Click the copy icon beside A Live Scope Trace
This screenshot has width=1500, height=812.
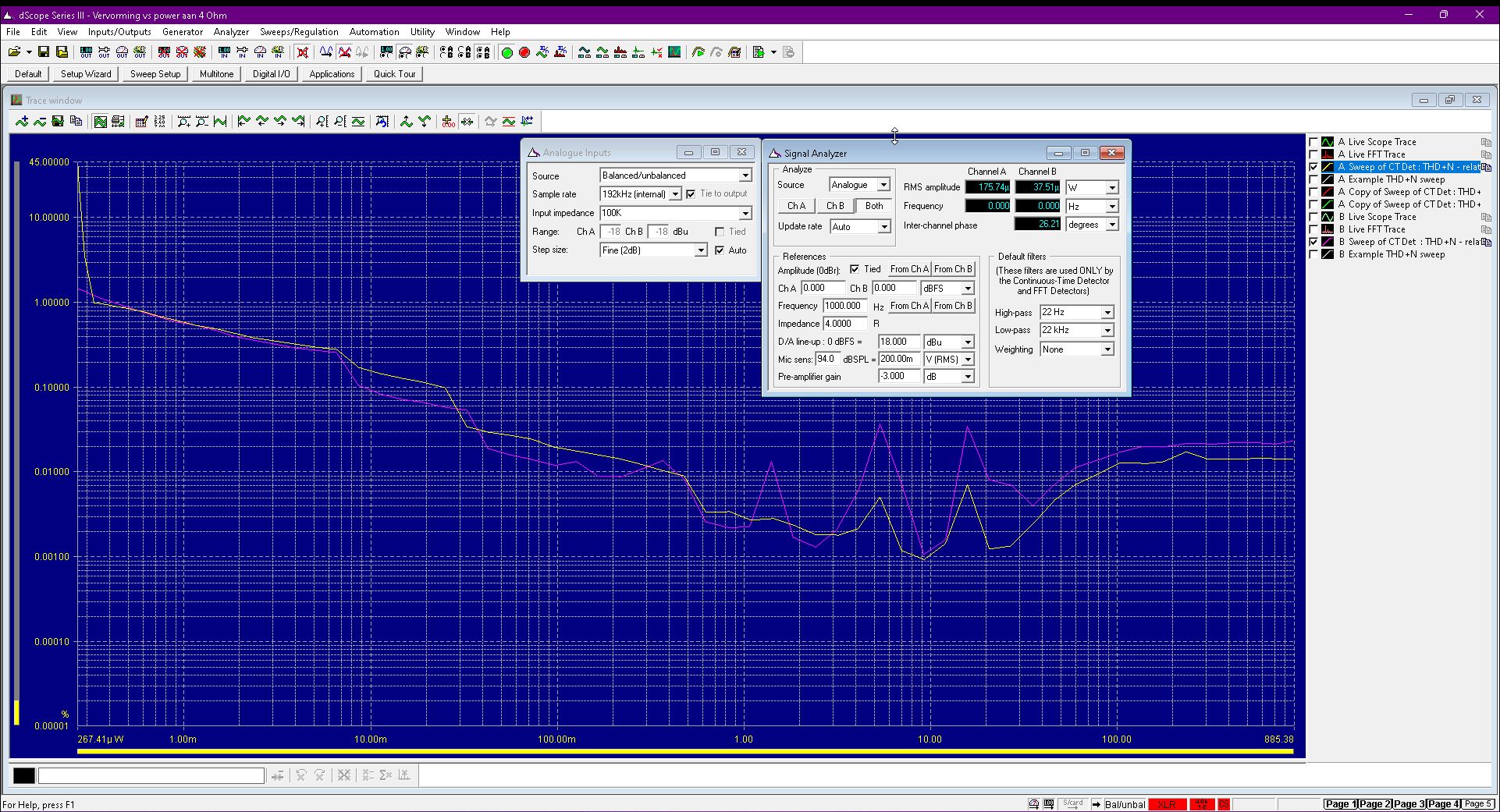(x=1486, y=142)
